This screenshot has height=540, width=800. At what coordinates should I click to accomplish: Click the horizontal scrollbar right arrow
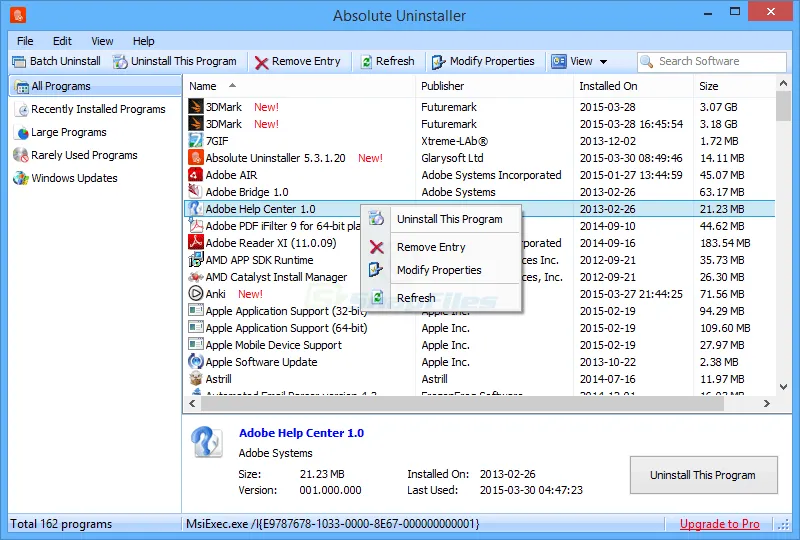click(766, 404)
